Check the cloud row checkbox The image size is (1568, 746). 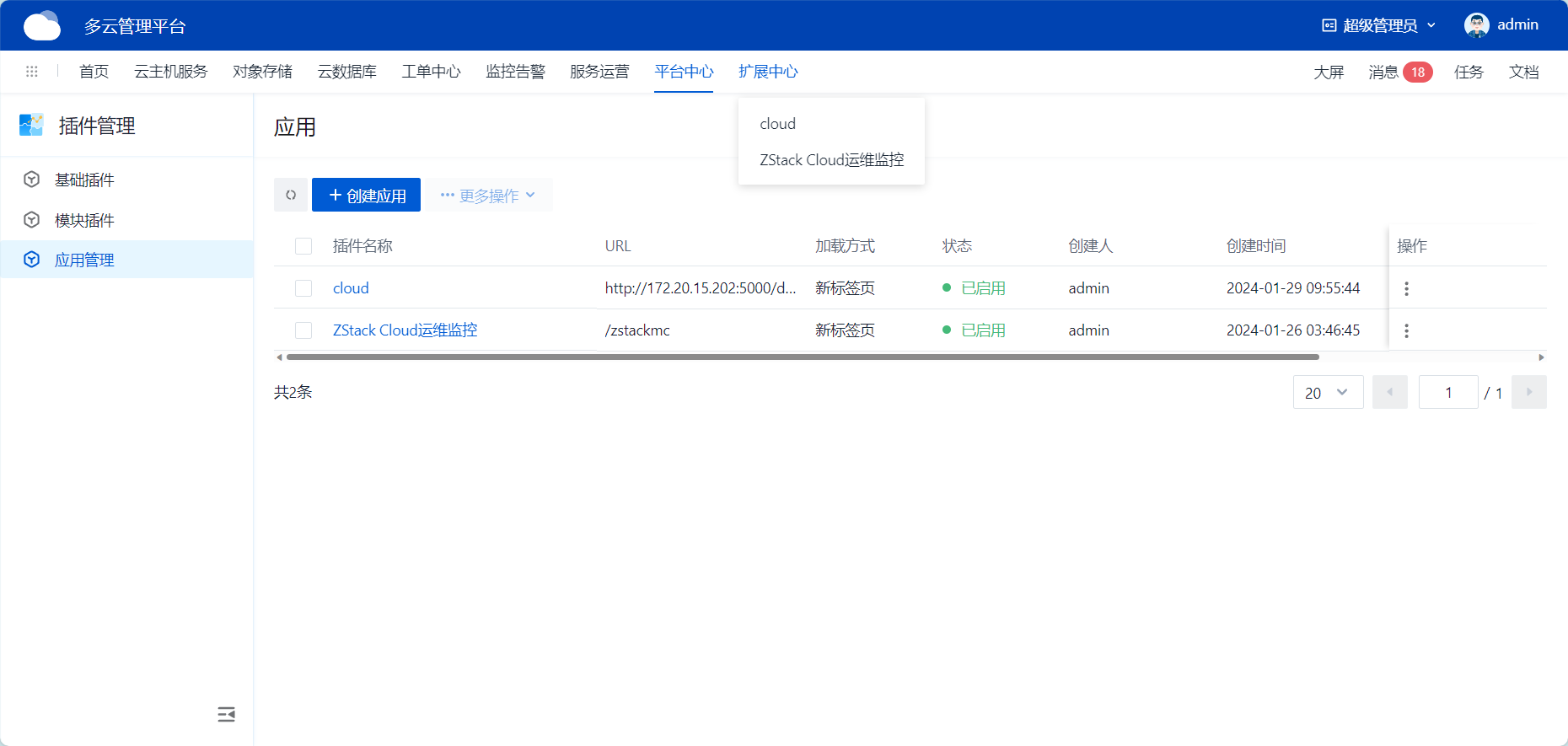pyautogui.click(x=303, y=288)
